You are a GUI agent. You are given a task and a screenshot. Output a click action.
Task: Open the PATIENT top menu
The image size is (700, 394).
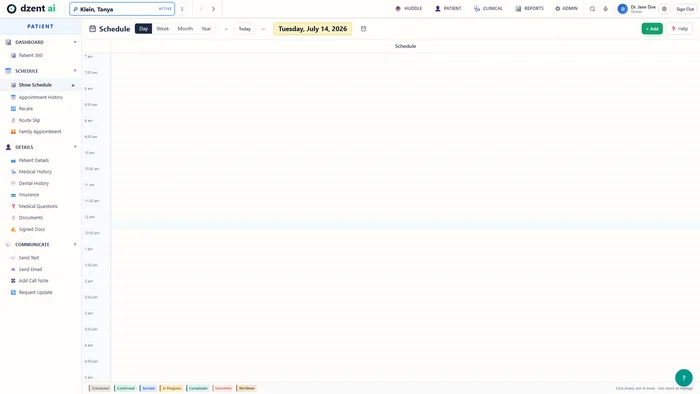point(448,8)
